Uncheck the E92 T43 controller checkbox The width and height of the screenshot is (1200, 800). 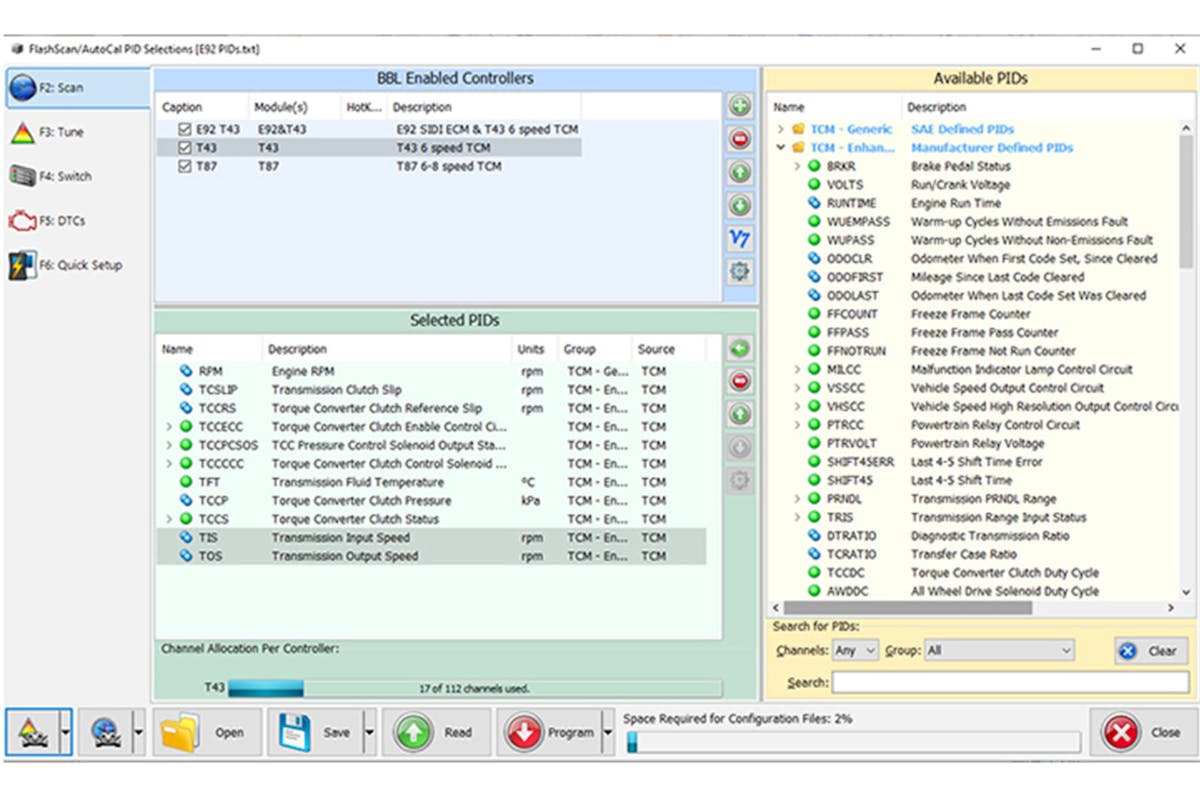tap(184, 130)
